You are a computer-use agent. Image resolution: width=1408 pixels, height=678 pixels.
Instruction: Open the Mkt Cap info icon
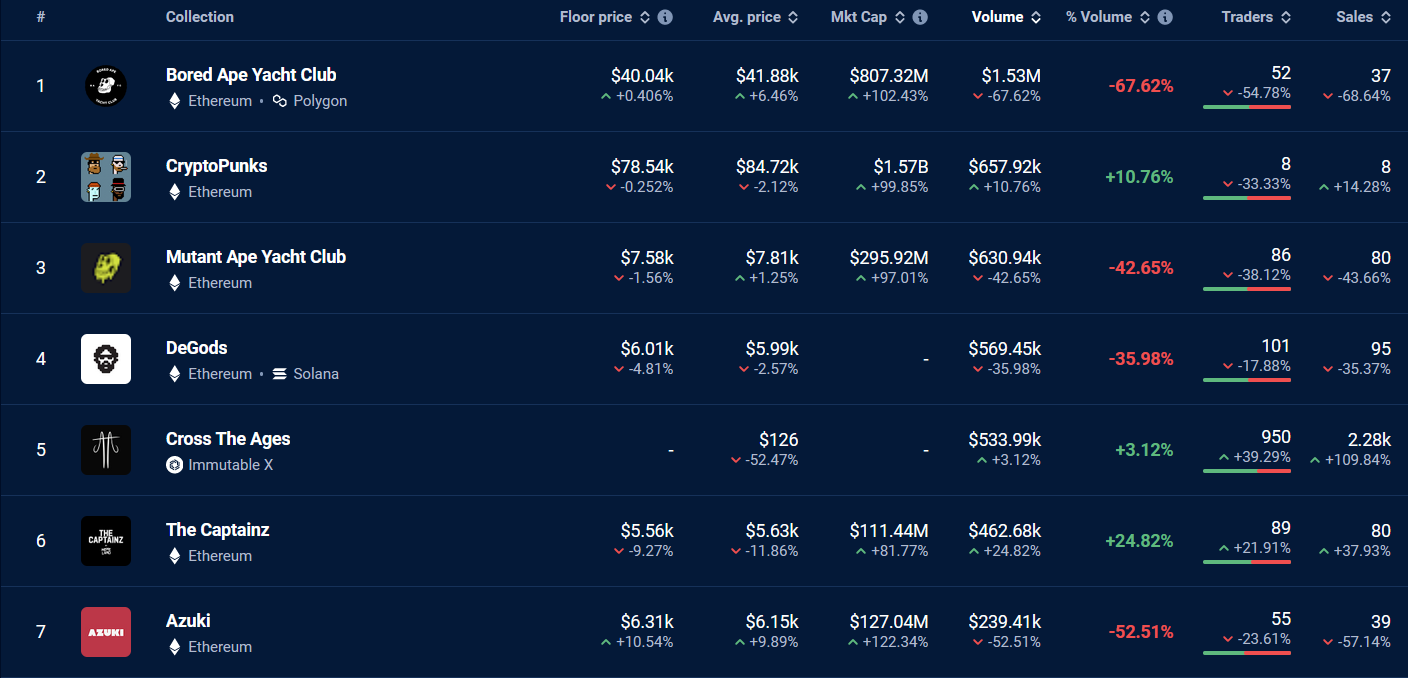click(920, 17)
